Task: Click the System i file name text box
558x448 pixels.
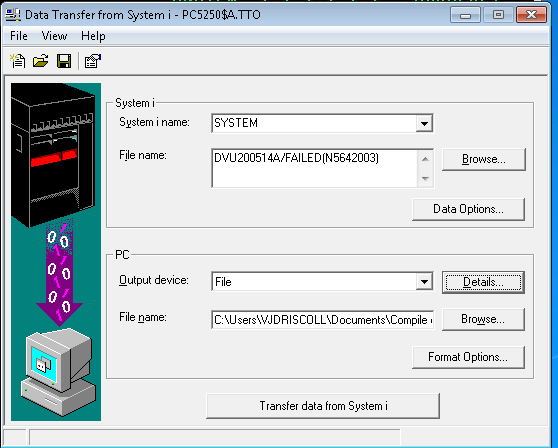Action: pos(315,168)
